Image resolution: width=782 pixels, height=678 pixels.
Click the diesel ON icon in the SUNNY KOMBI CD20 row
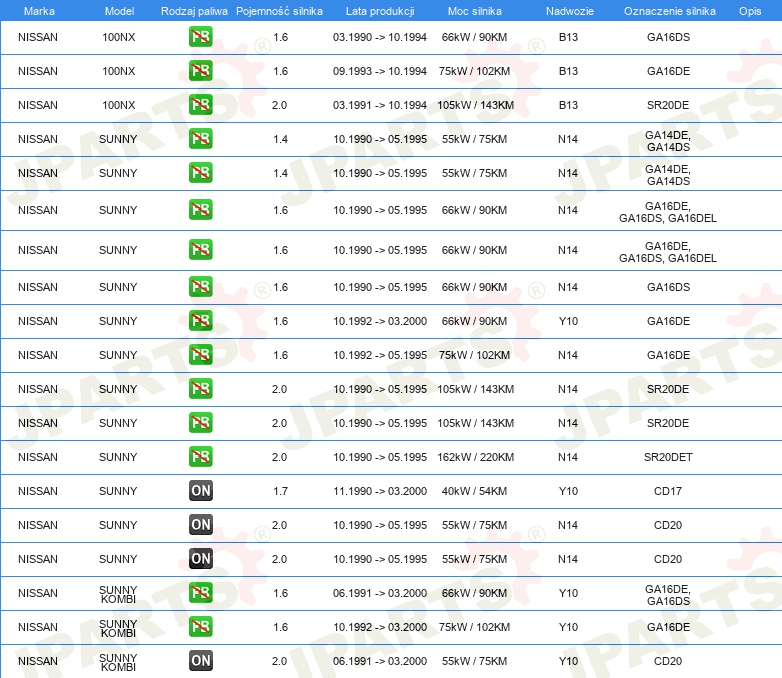point(200,661)
